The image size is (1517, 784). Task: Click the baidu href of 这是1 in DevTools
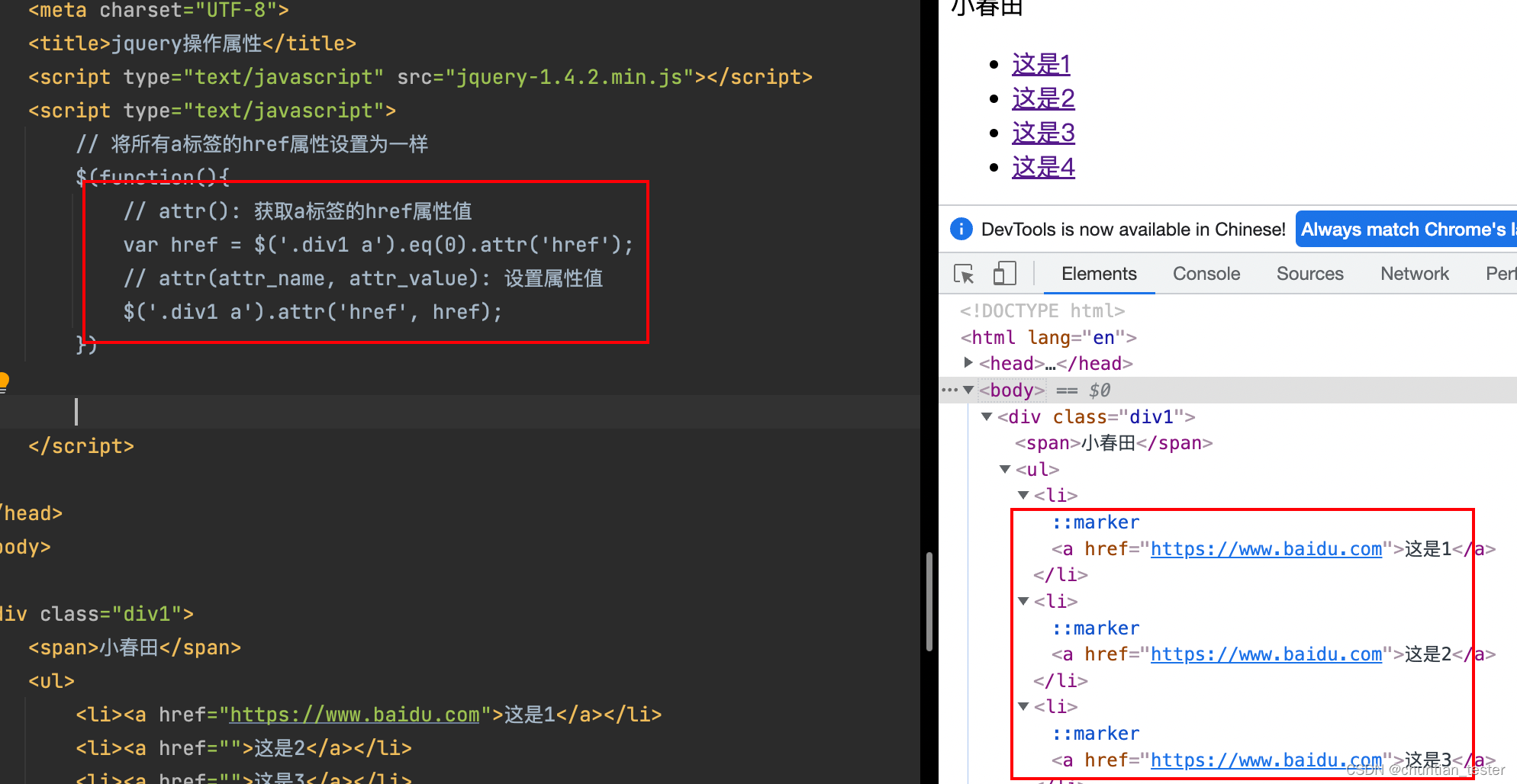1266,548
